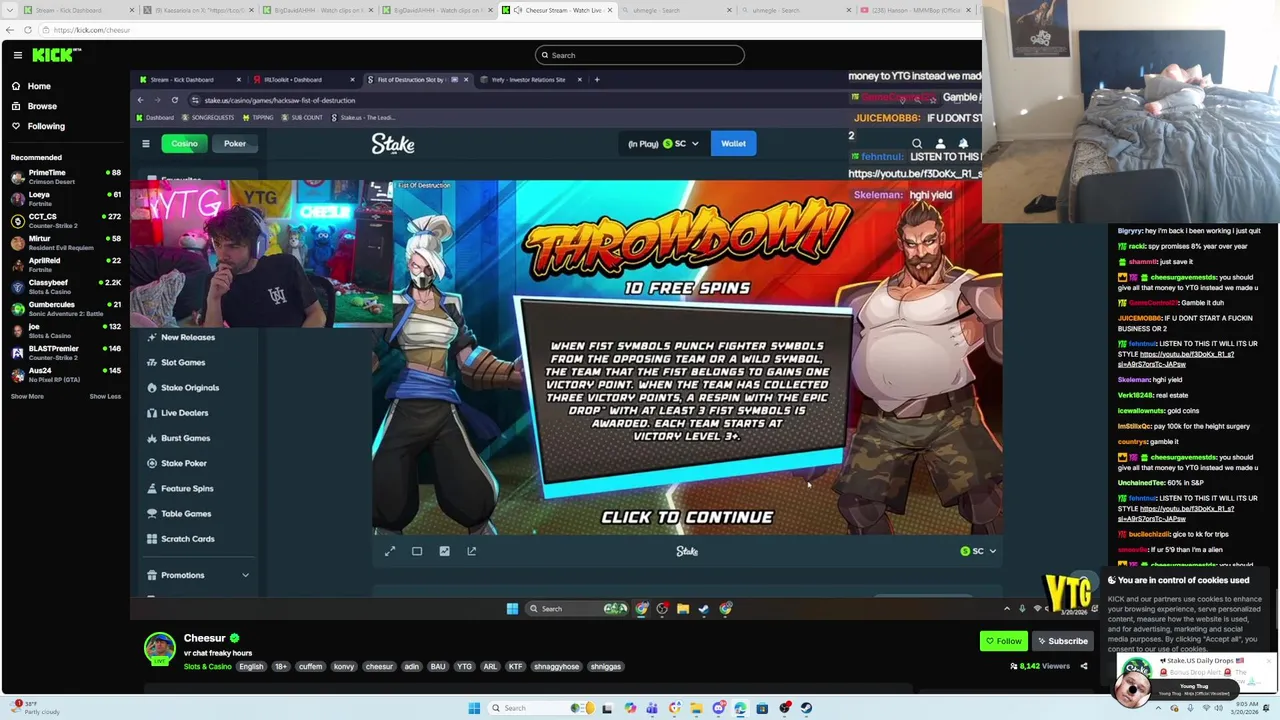Click game pop-out icon
Image resolution: width=1280 pixels, height=720 pixels.
click(471, 551)
